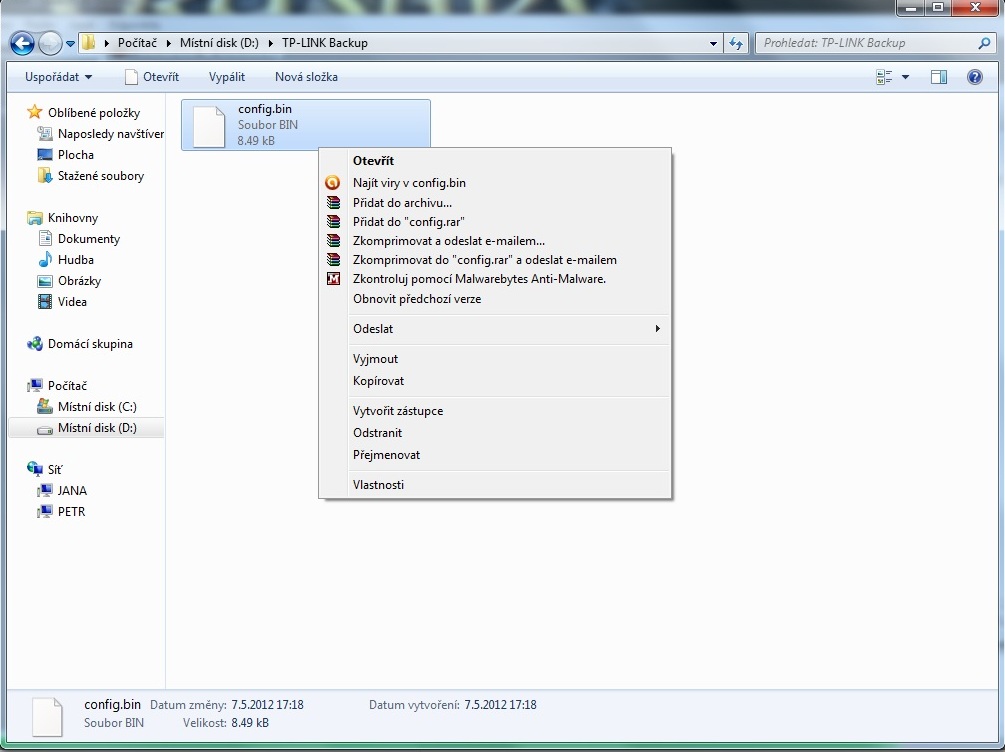Screen dimensions: 1005x752
Task: Toggle the preview pane icon
Action: pyautogui.click(x=939, y=77)
